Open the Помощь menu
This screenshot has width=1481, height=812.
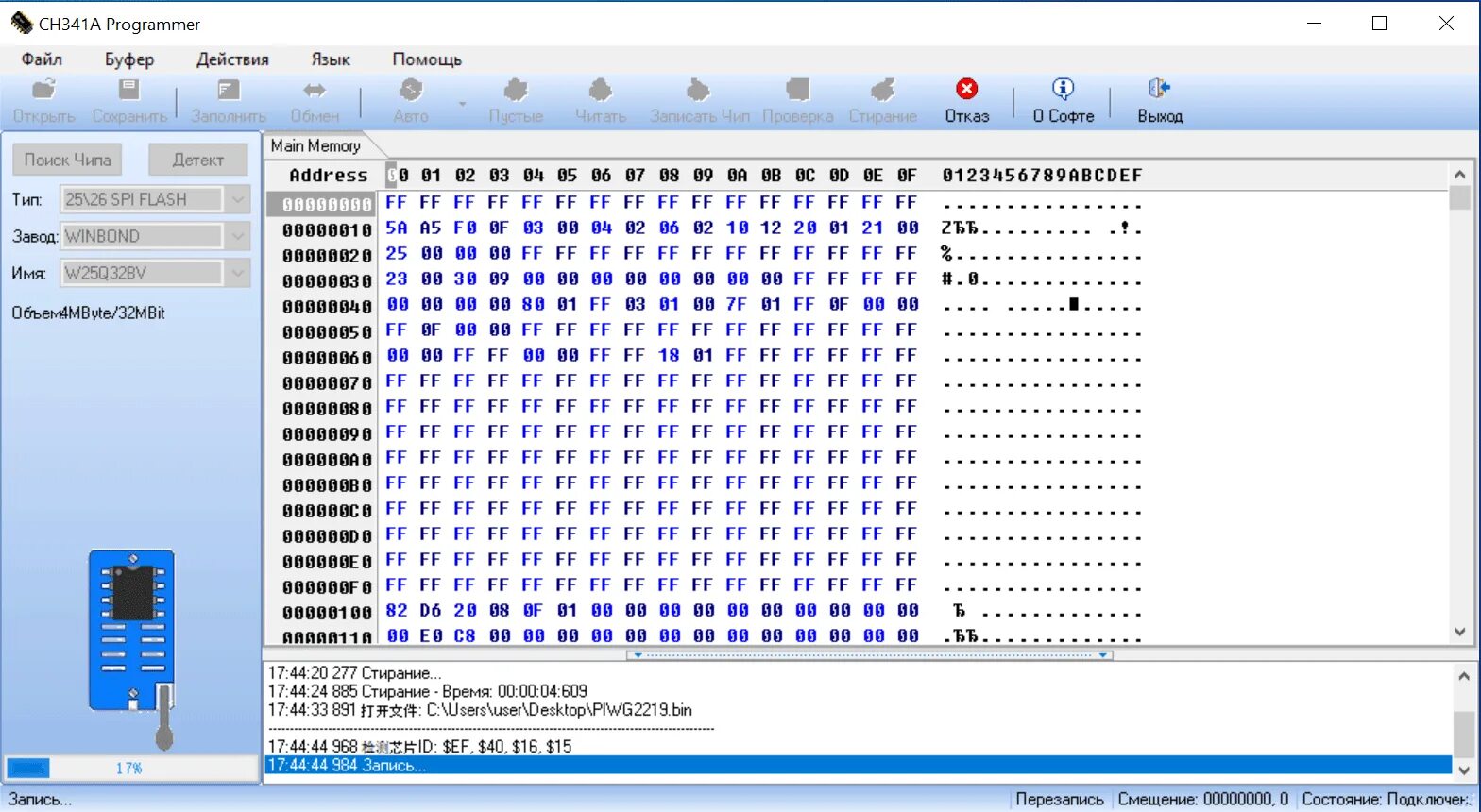[427, 59]
